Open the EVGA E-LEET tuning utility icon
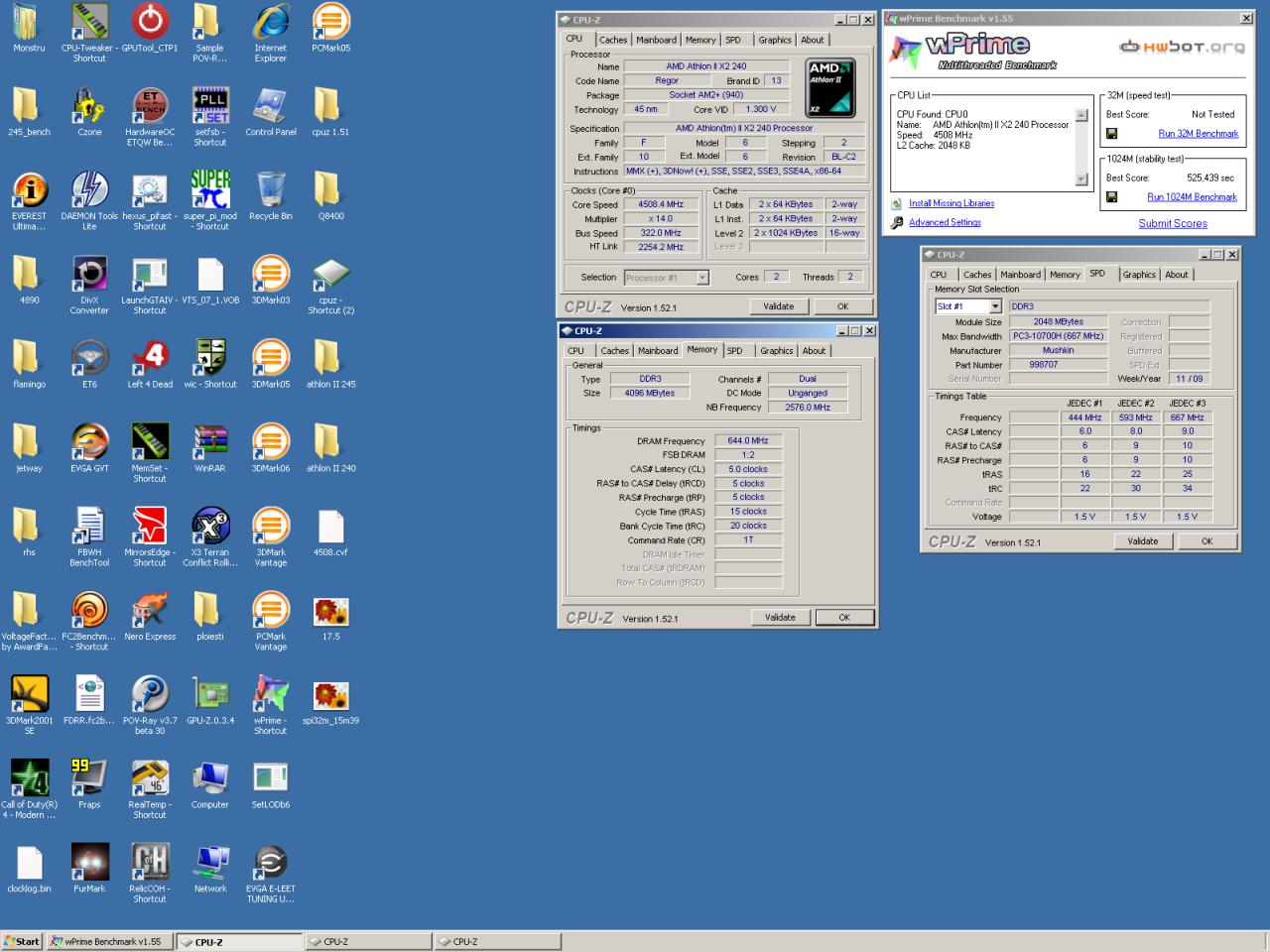This screenshot has width=1270, height=952. click(x=271, y=864)
